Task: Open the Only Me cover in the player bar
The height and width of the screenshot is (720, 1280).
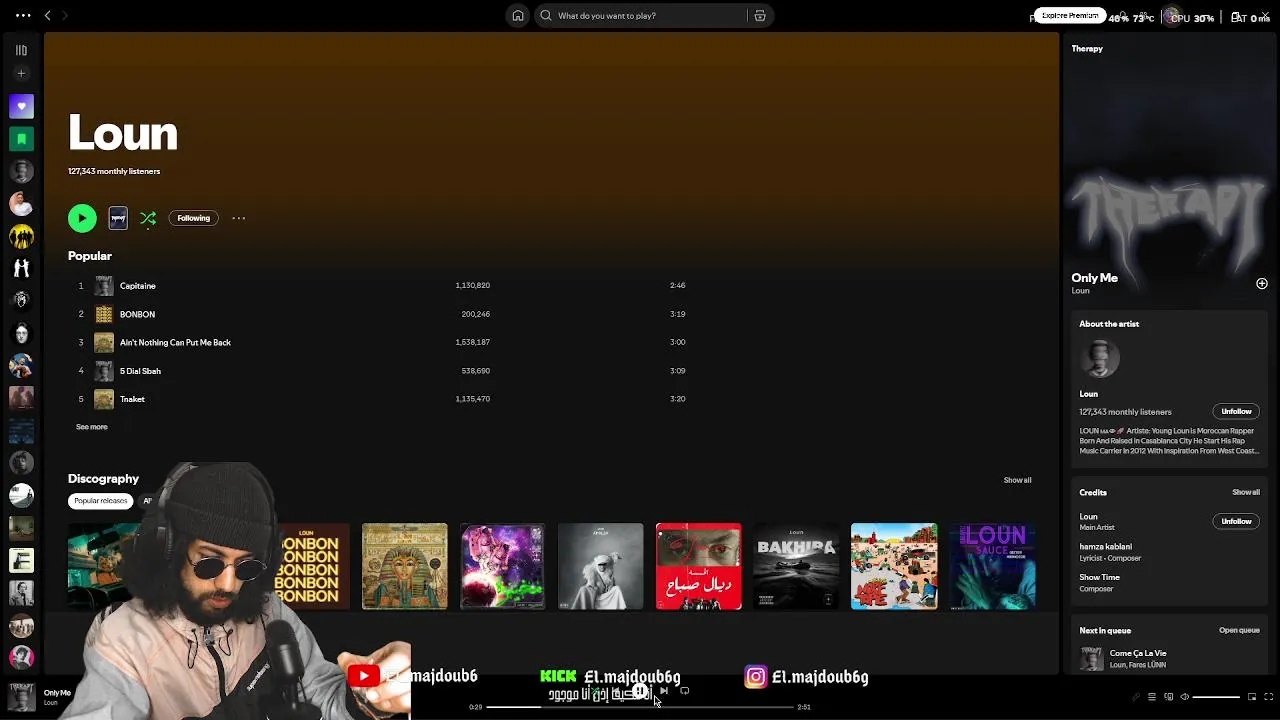Action: (21, 697)
